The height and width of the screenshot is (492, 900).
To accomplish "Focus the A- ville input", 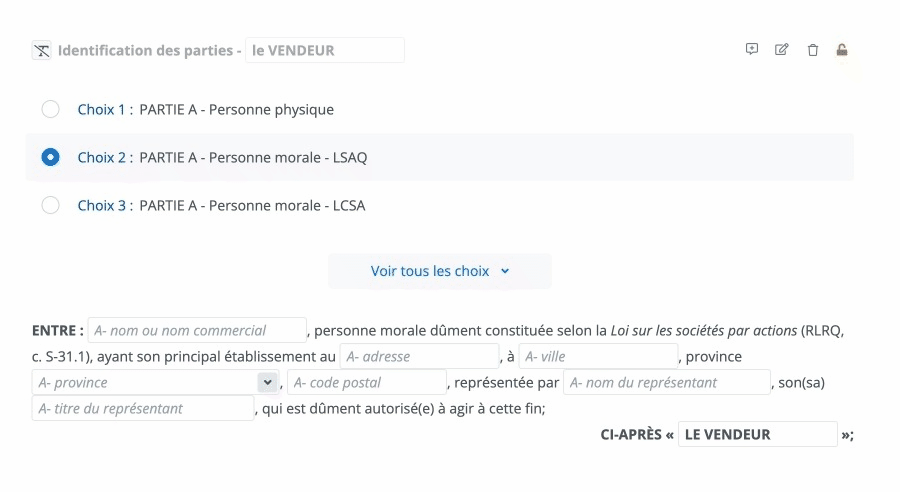I will [598, 356].
